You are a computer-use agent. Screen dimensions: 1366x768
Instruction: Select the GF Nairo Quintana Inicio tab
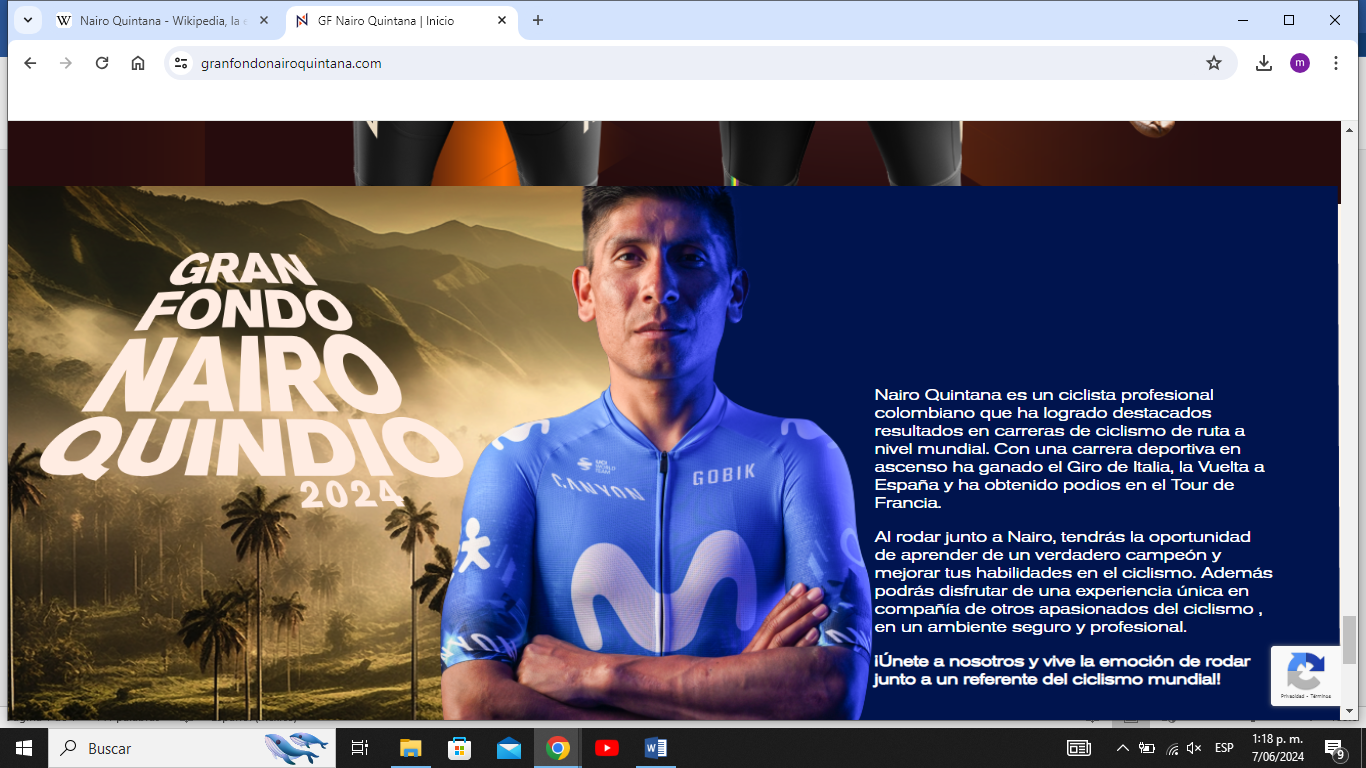tap(400, 20)
